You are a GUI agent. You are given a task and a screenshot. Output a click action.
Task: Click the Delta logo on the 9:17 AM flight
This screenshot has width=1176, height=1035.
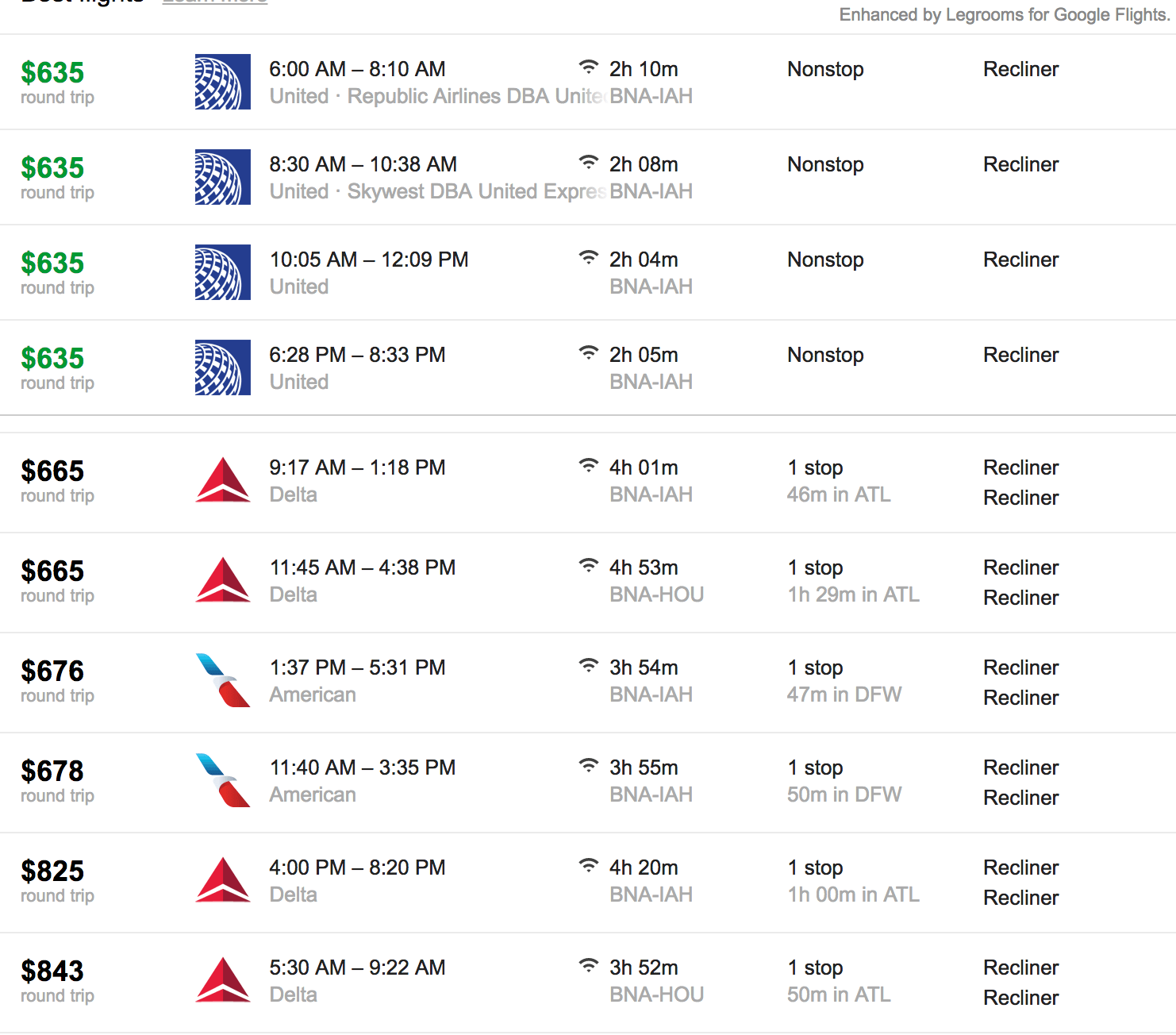(223, 480)
